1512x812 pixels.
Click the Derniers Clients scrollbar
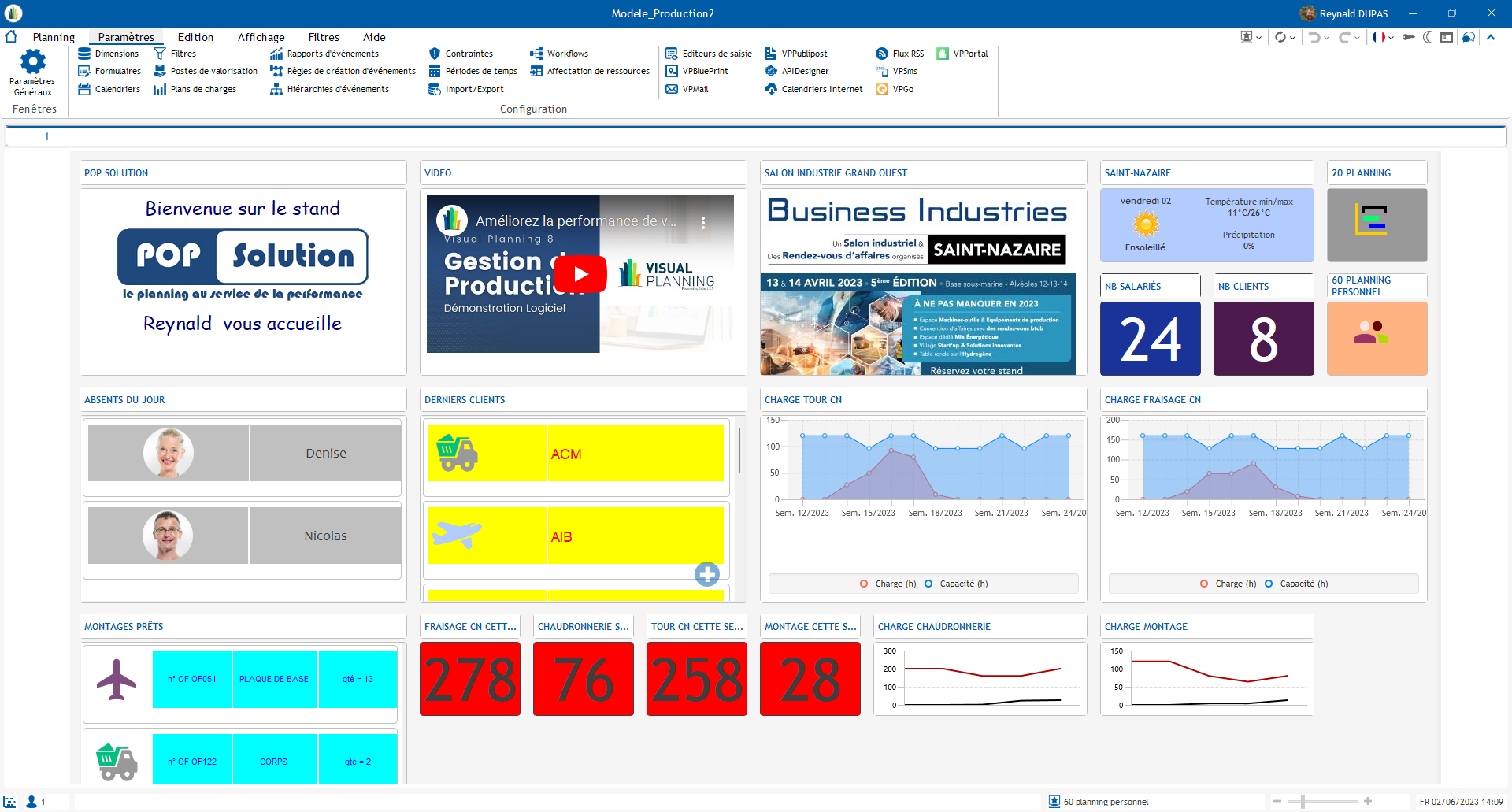739,450
